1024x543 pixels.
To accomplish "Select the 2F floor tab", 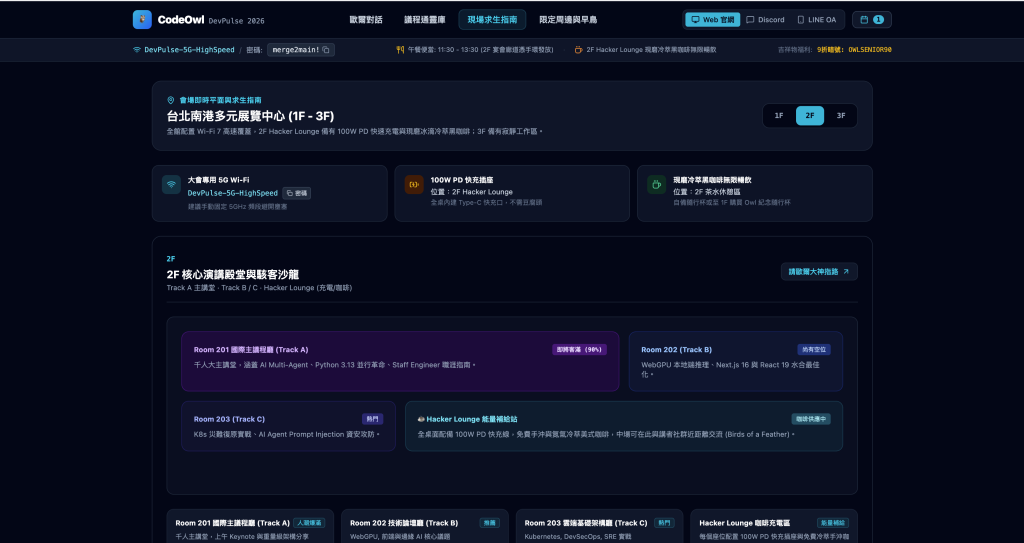I will pyautogui.click(x=810, y=116).
